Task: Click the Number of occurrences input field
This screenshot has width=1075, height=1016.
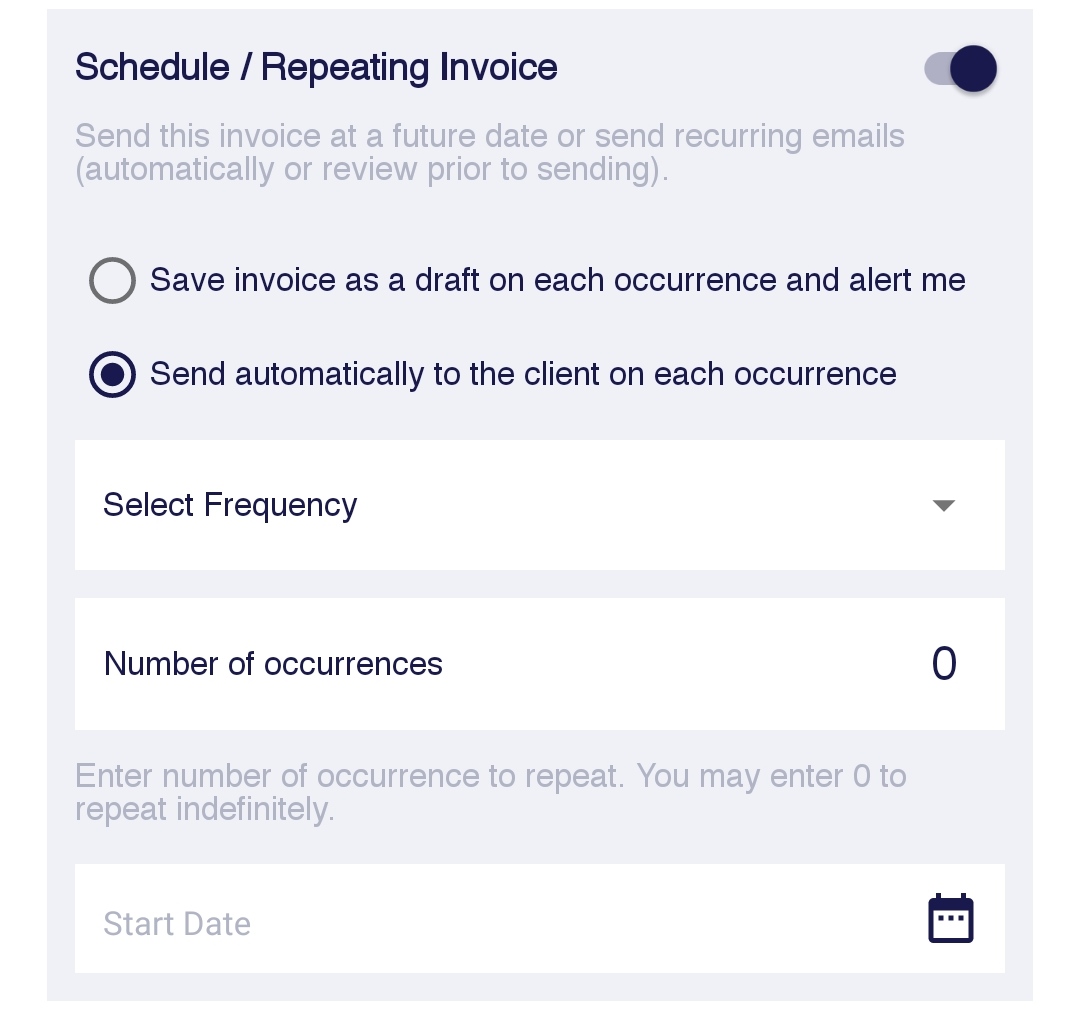Action: 540,664
